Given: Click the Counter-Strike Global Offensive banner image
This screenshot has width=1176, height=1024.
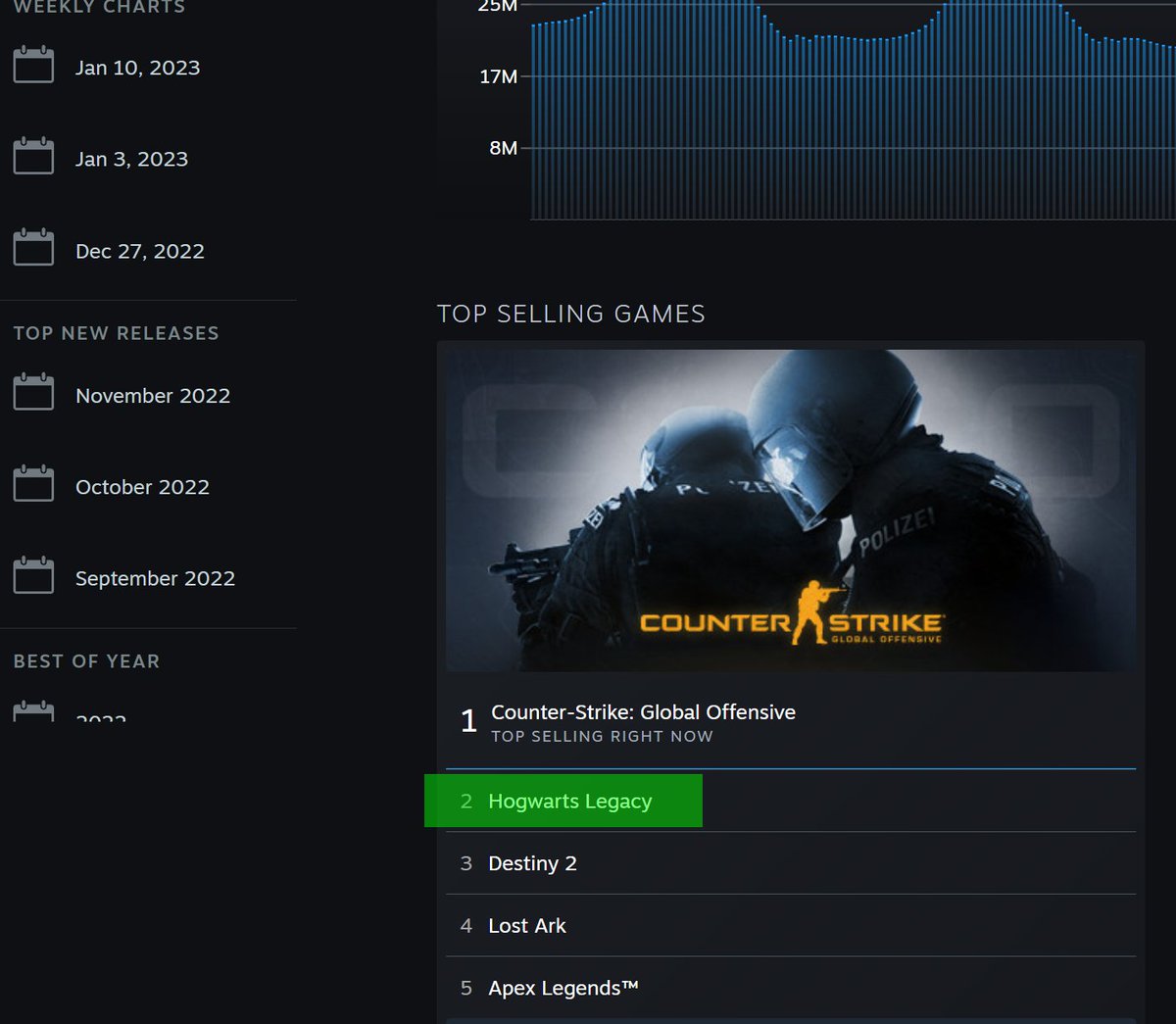Looking at the screenshot, I should [791, 511].
